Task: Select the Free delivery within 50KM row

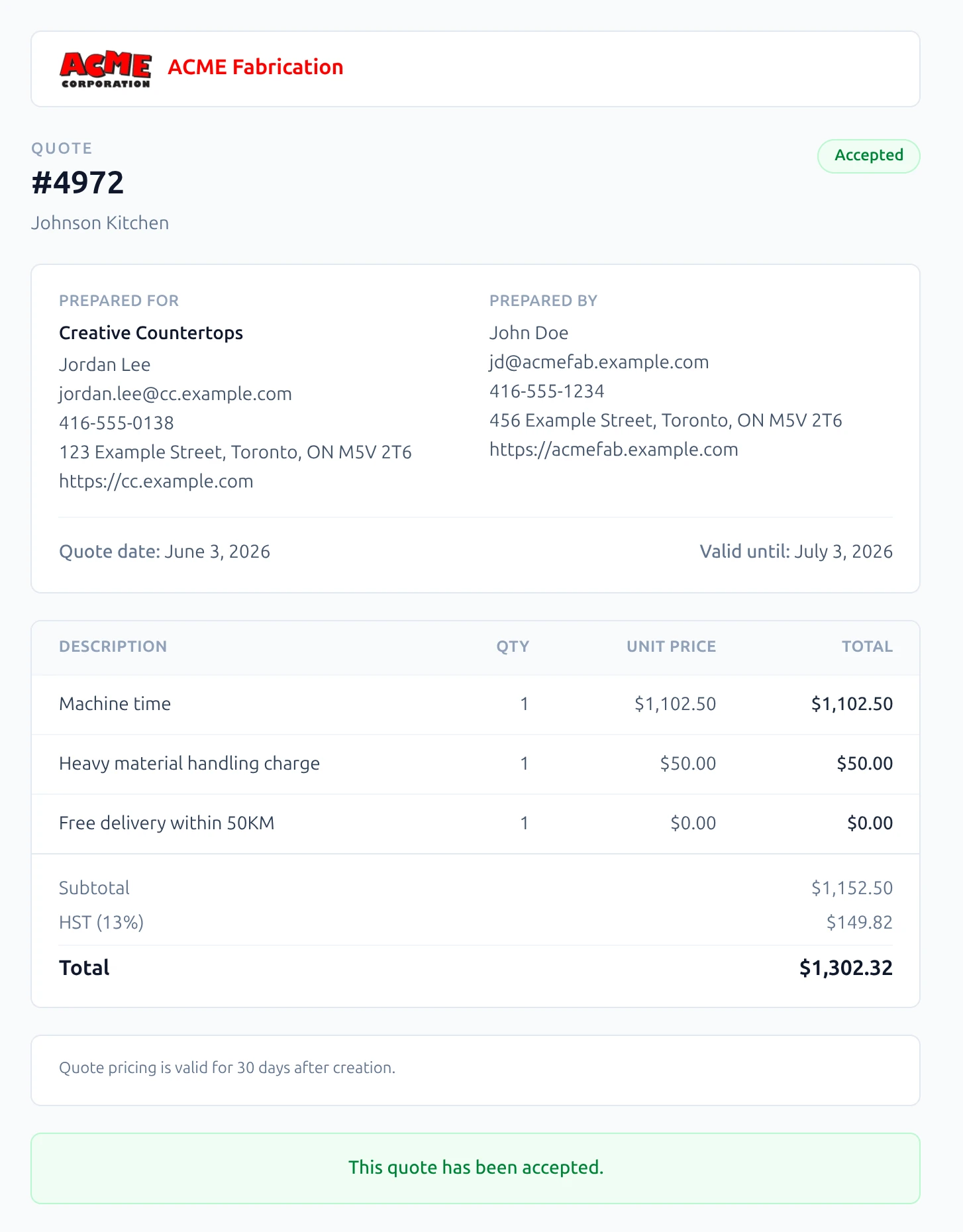Action: pyautogui.click(x=476, y=823)
